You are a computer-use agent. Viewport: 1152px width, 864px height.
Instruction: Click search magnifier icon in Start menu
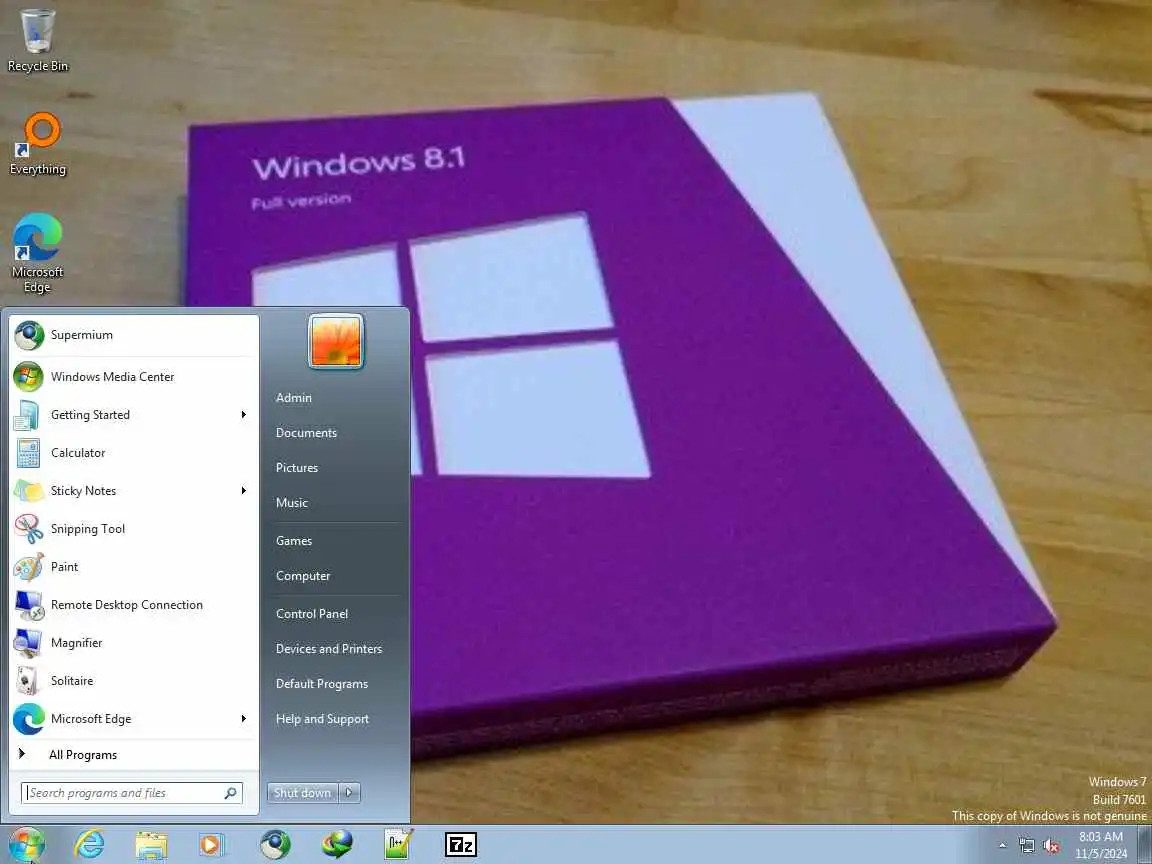[231, 793]
